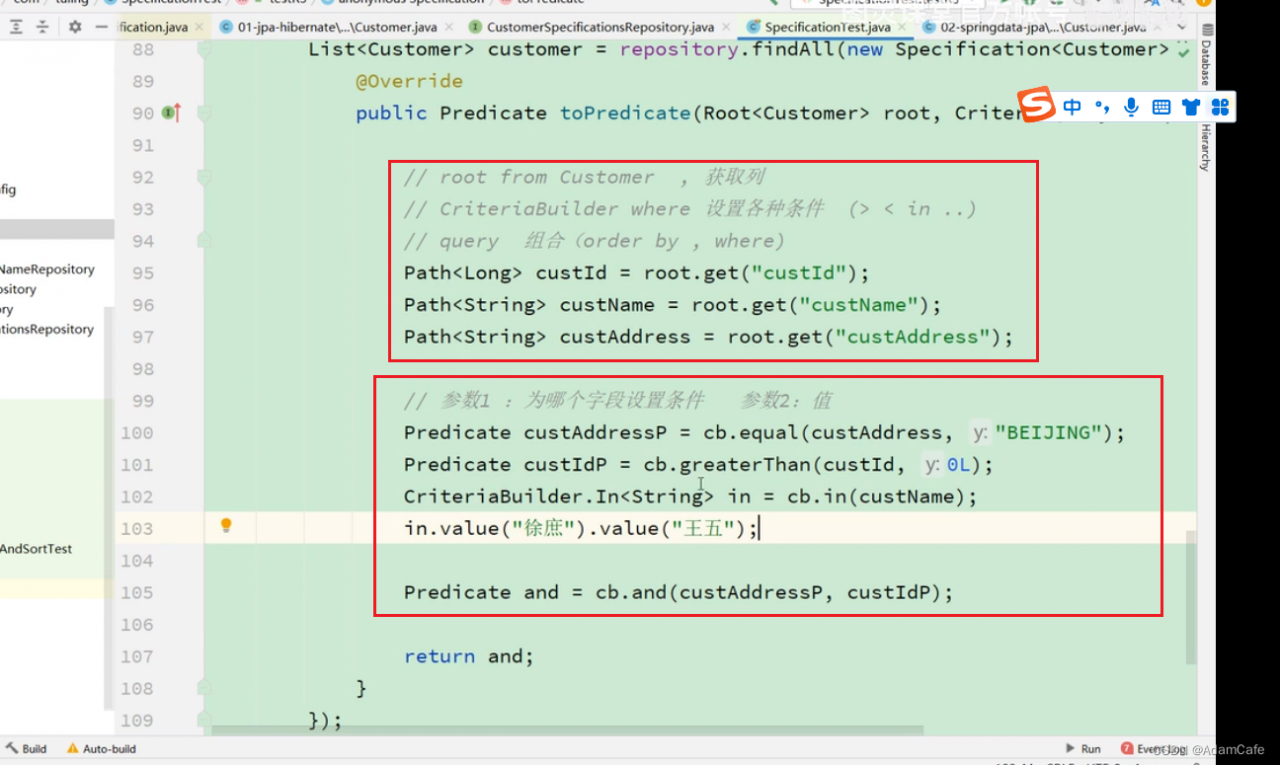Switch to CustomerSpecificationsRepository.java tab

point(598,27)
